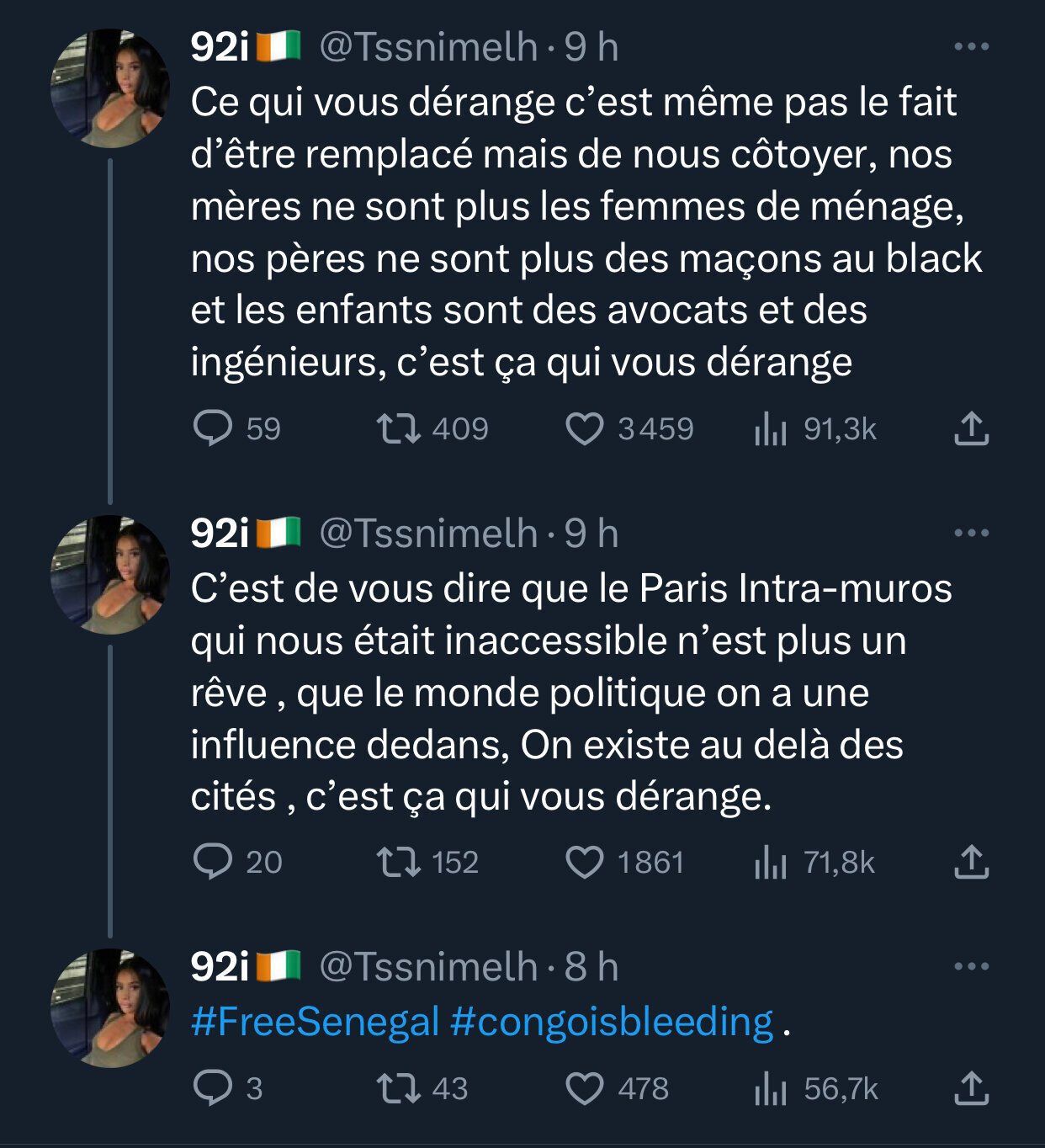Viewport: 1045px width, 1148px height.
Task: Share the hashtag tweet with 56,7k views
Action: tap(971, 1088)
